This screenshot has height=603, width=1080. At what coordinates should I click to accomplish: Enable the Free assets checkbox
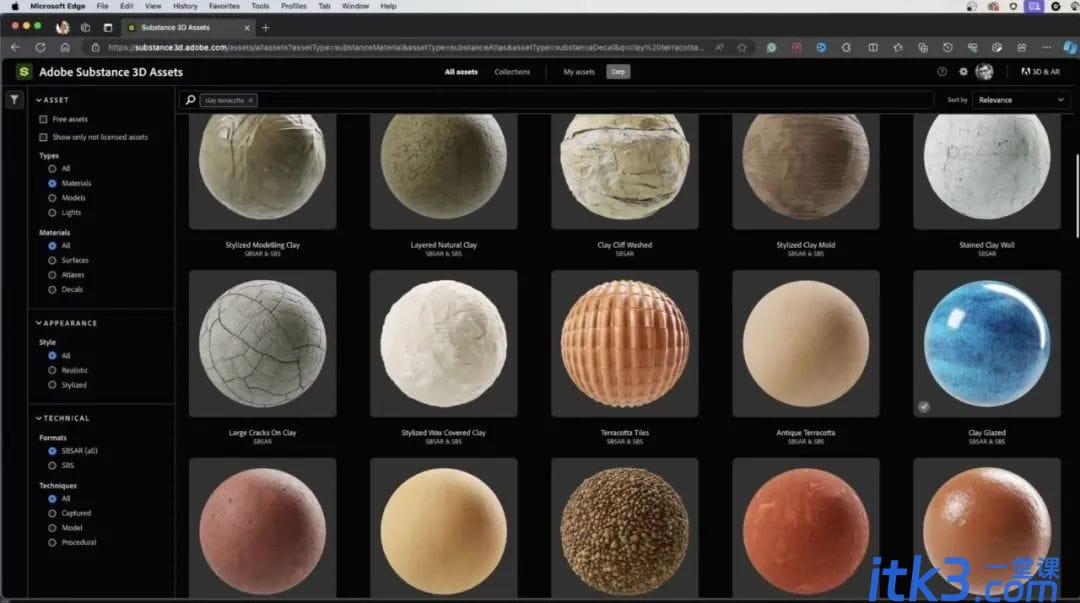43,119
